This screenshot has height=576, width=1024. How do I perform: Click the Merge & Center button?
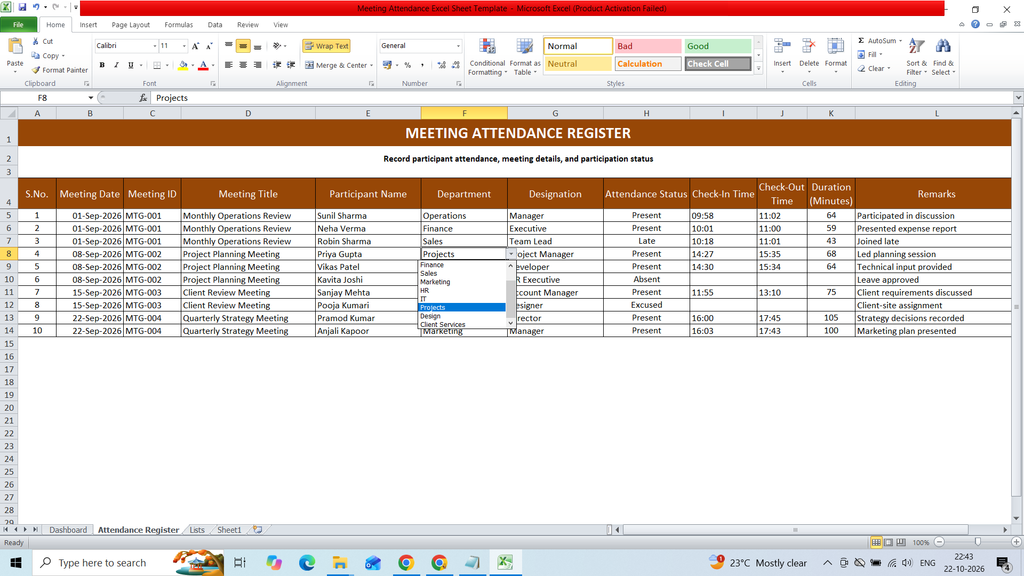[x=336, y=65]
